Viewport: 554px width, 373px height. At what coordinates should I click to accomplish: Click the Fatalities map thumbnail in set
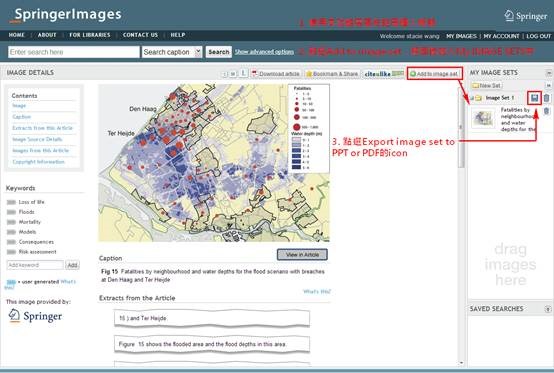point(483,119)
